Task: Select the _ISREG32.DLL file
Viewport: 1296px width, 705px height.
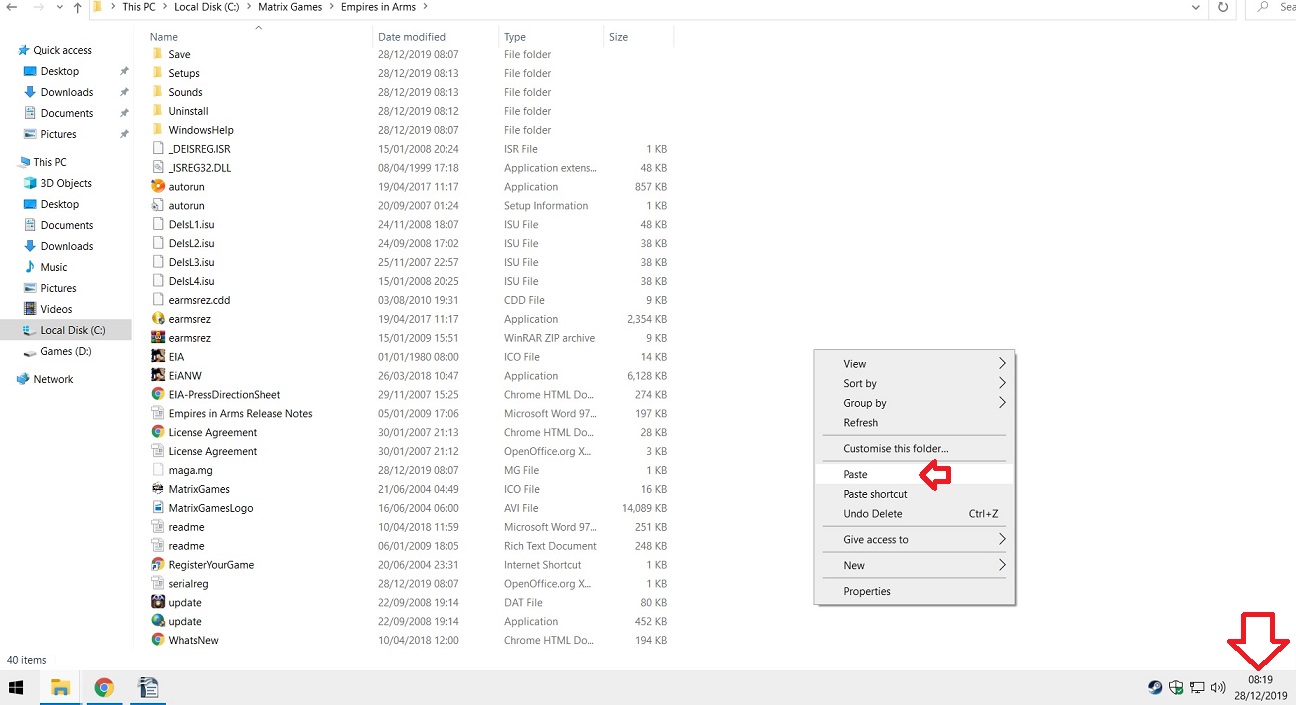Action: pos(199,168)
